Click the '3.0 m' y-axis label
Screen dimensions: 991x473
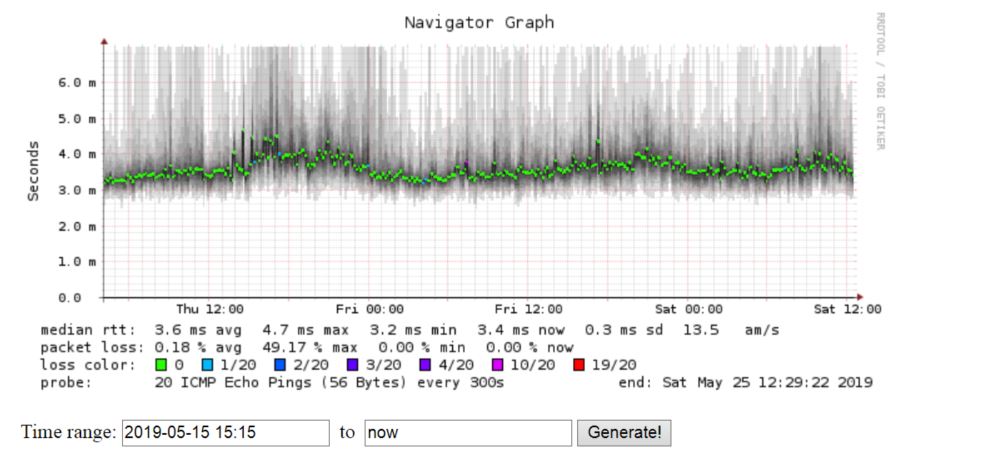point(78,190)
